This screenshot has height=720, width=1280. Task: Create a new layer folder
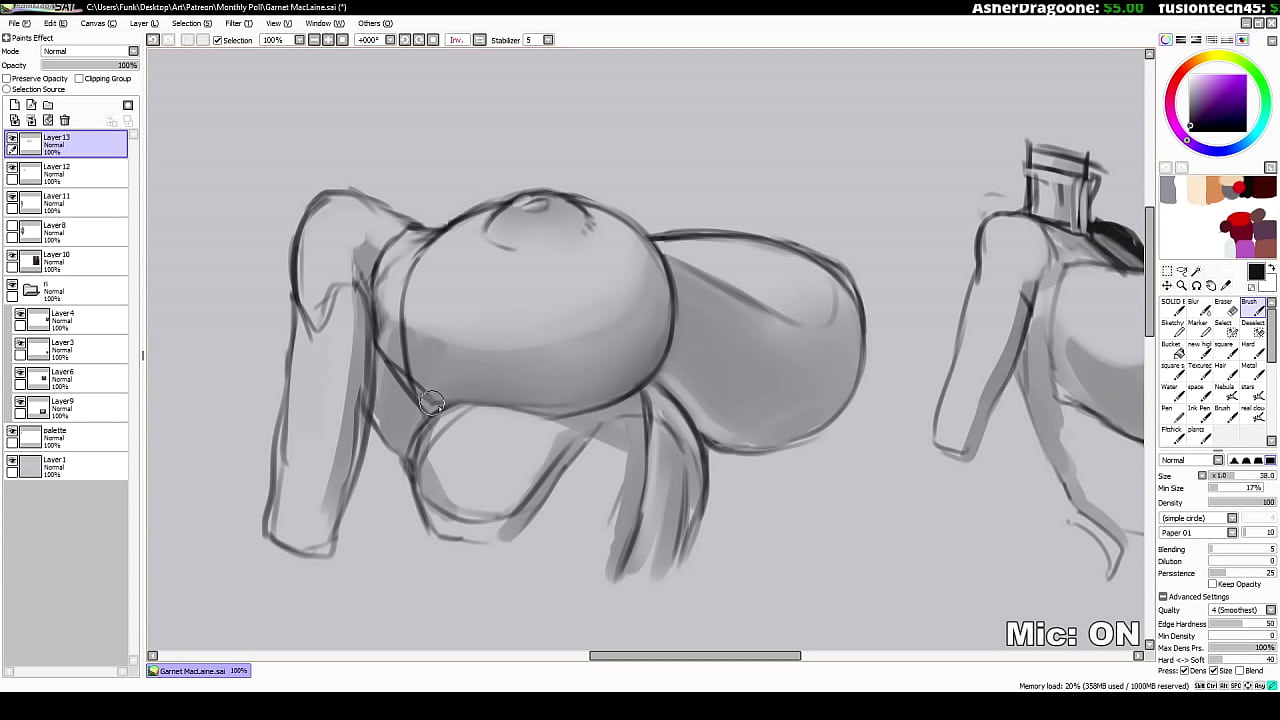point(48,105)
